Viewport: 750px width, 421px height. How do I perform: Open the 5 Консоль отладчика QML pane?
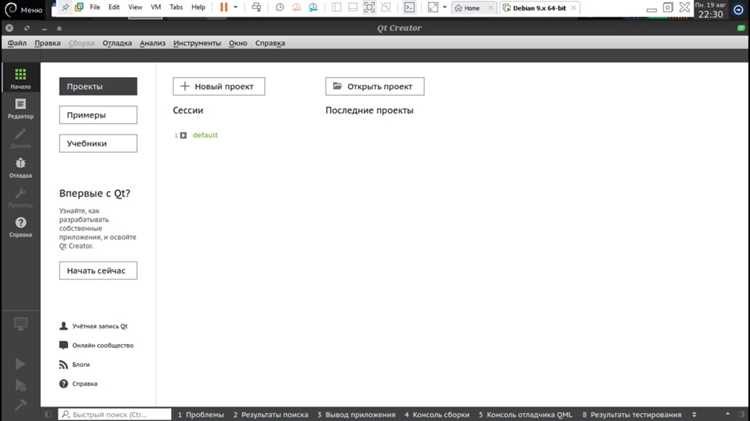click(x=525, y=415)
